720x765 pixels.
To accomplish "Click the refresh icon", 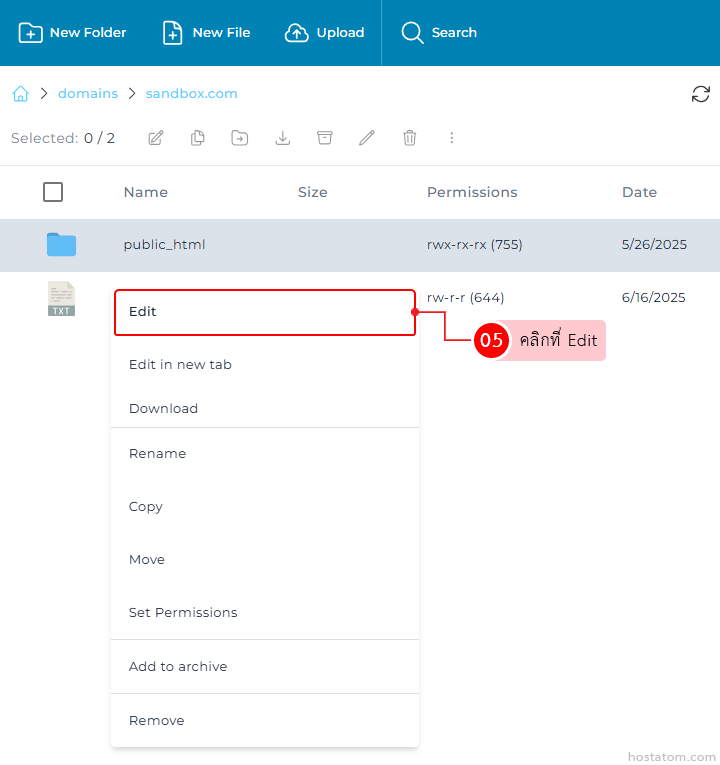I will pyautogui.click(x=701, y=94).
